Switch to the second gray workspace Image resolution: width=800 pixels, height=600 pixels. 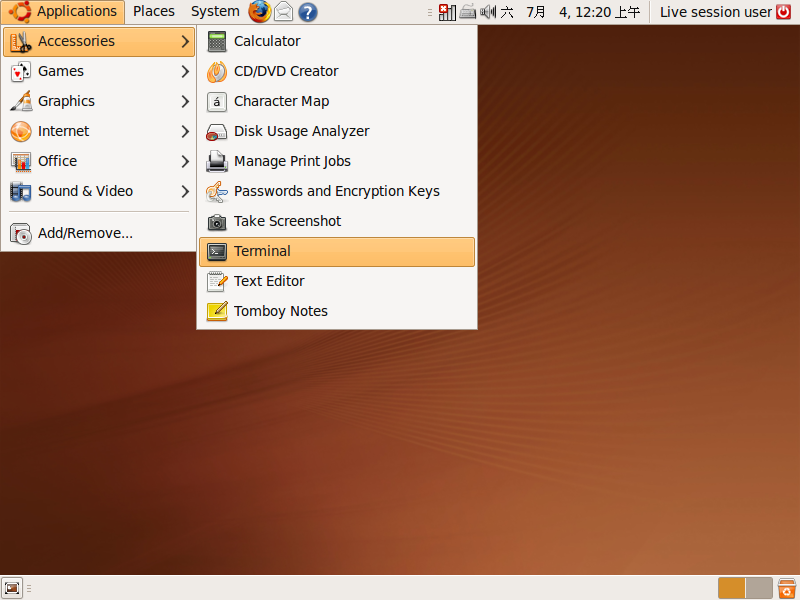point(759,588)
